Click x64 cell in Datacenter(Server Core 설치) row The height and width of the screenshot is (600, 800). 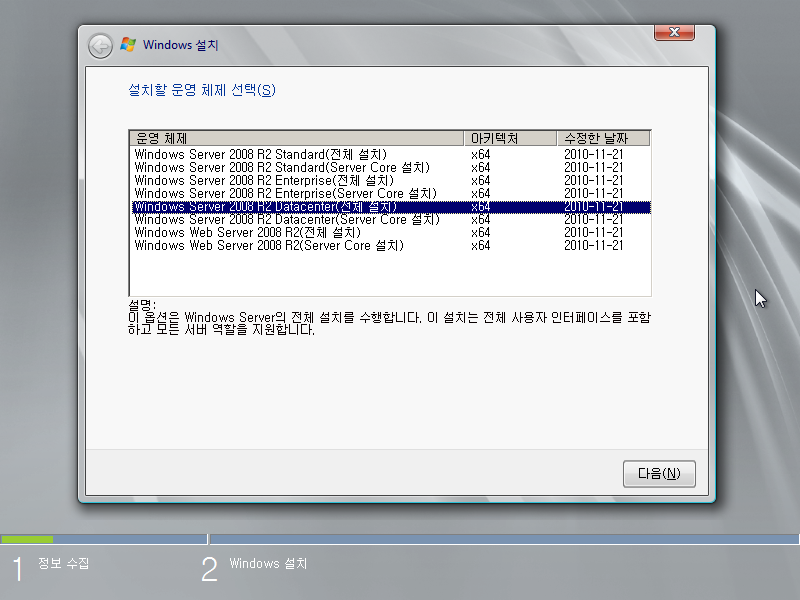click(481, 219)
